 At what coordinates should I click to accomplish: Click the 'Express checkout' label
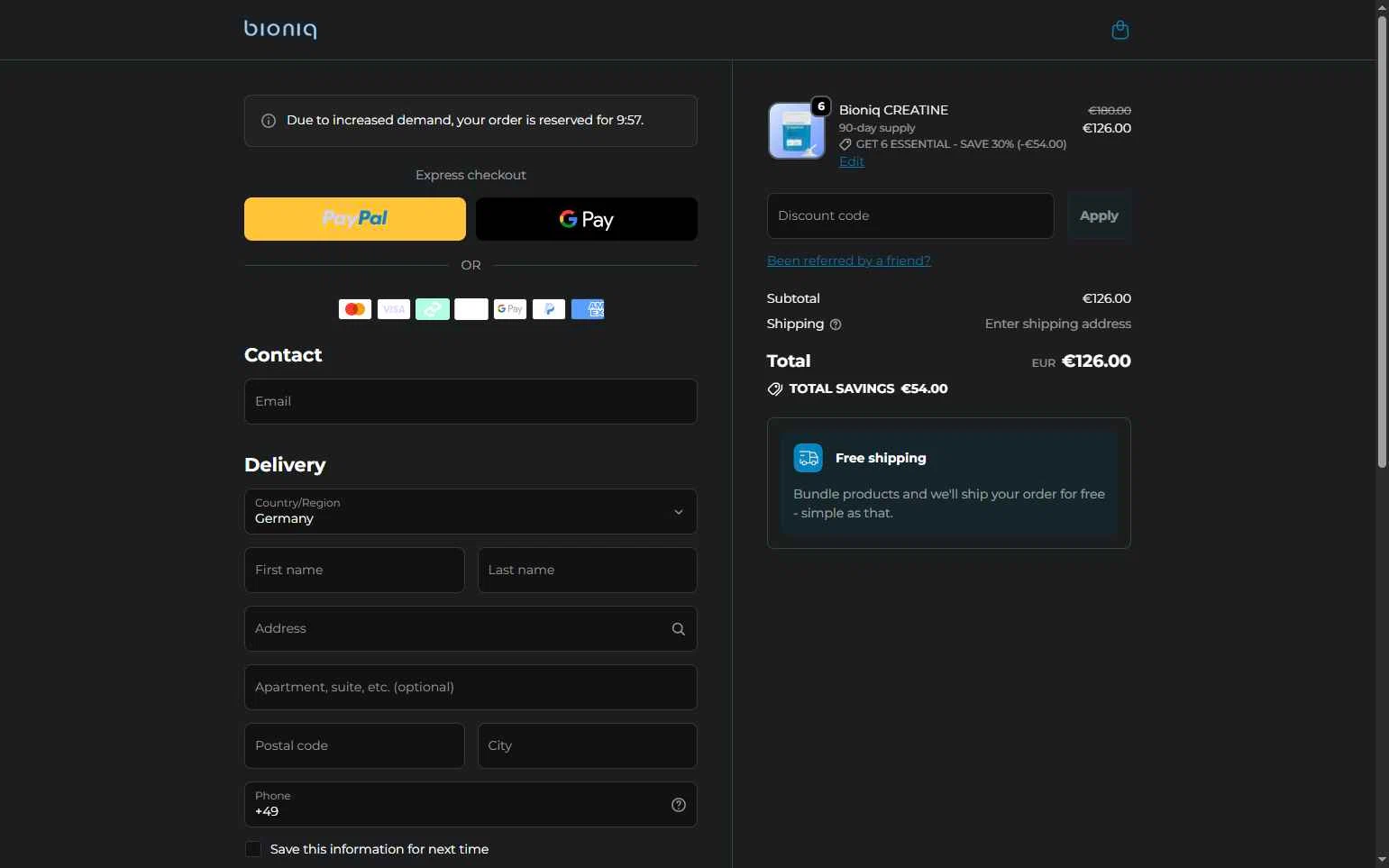coord(471,175)
